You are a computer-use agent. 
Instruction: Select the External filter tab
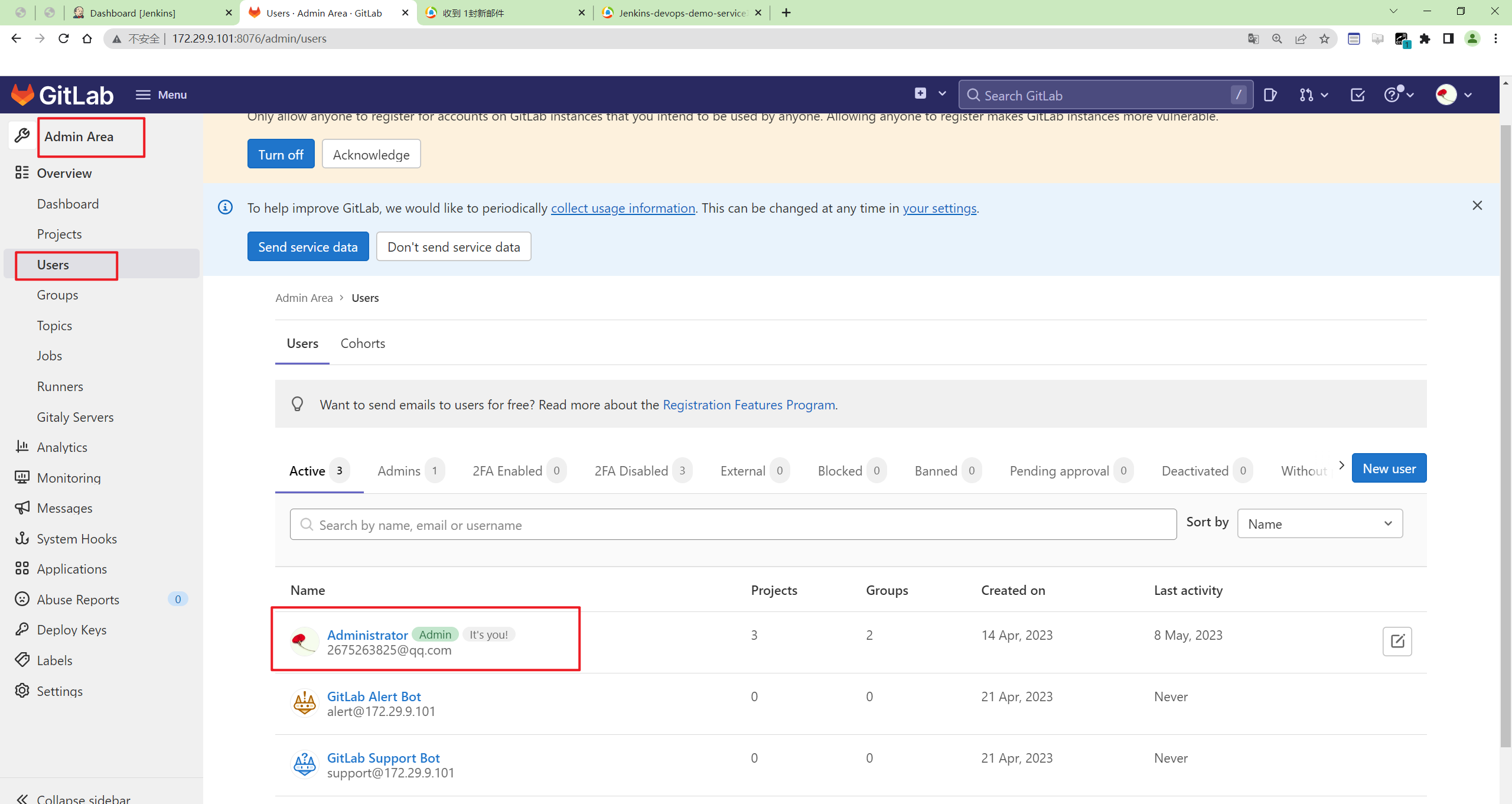pyautogui.click(x=755, y=471)
